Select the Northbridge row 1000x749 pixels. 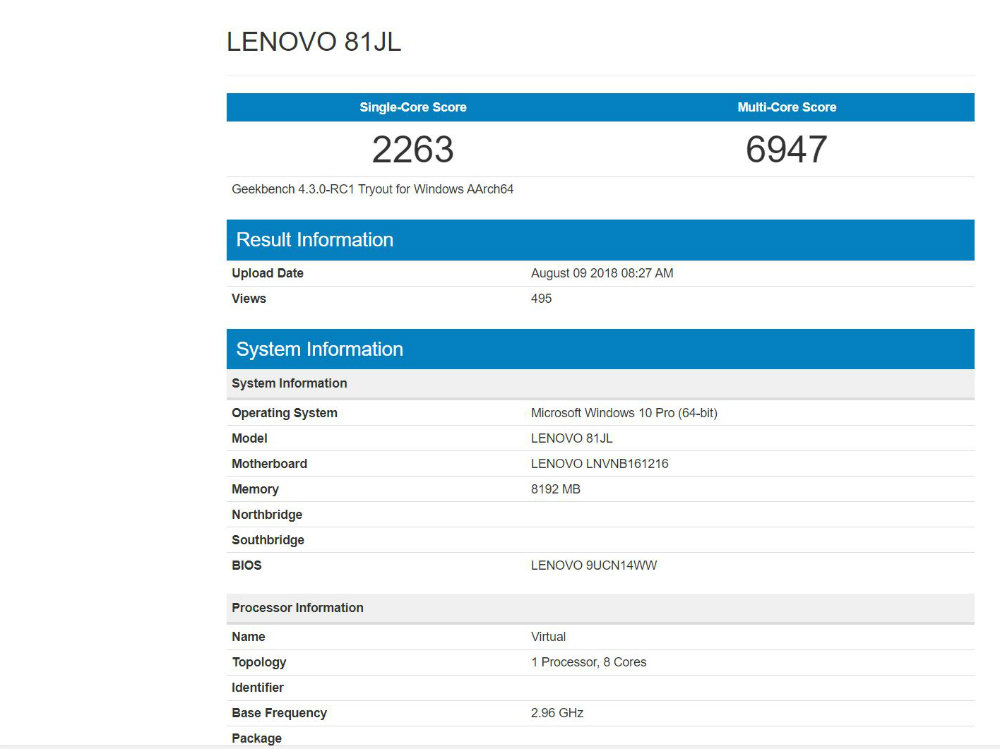[x=266, y=514]
